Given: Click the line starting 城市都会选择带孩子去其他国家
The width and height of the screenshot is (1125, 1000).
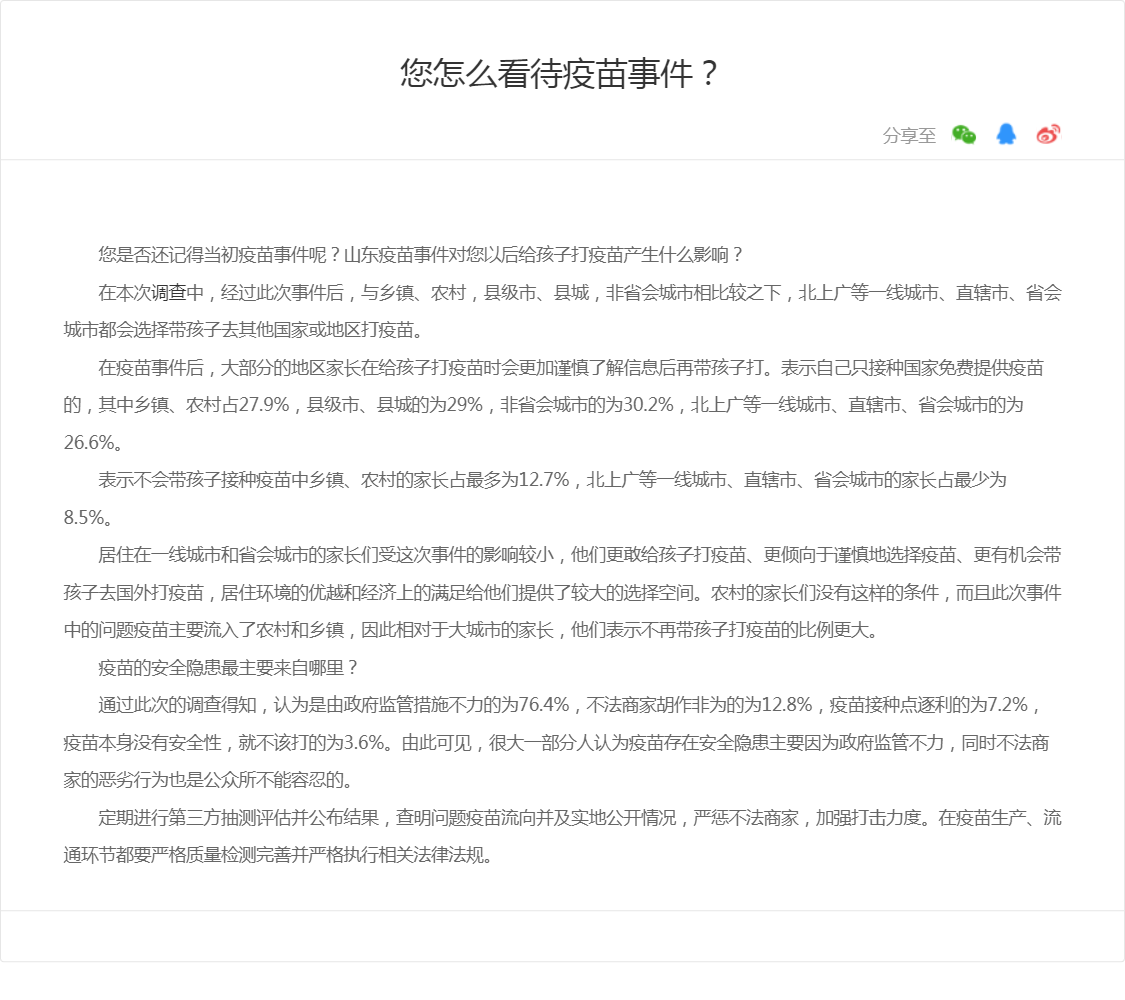Looking at the screenshot, I should (x=245, y=330).
